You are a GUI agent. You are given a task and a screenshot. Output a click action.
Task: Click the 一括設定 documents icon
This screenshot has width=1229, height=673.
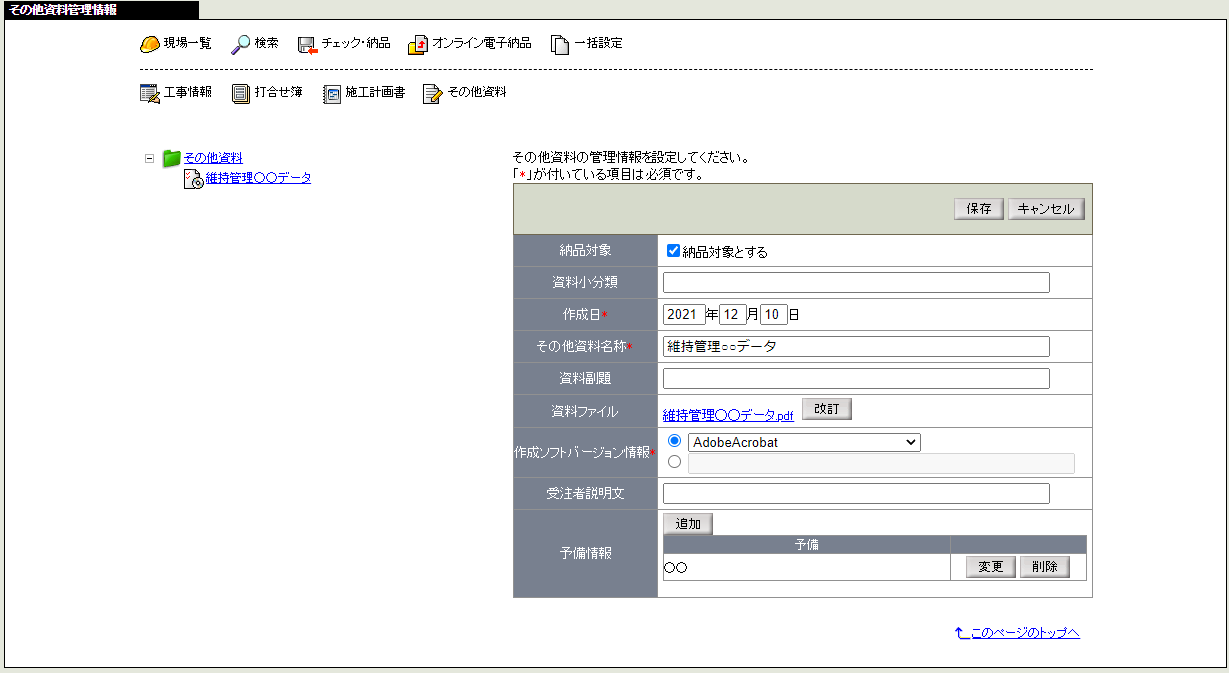(x=560, y=44)
